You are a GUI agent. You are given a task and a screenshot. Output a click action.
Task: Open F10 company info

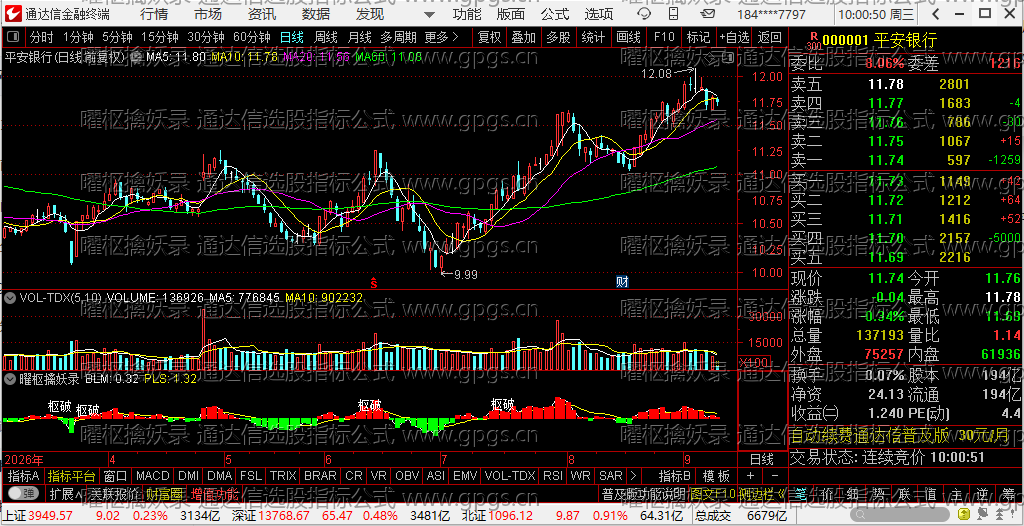pyautogui.click(x=664, y=37)
